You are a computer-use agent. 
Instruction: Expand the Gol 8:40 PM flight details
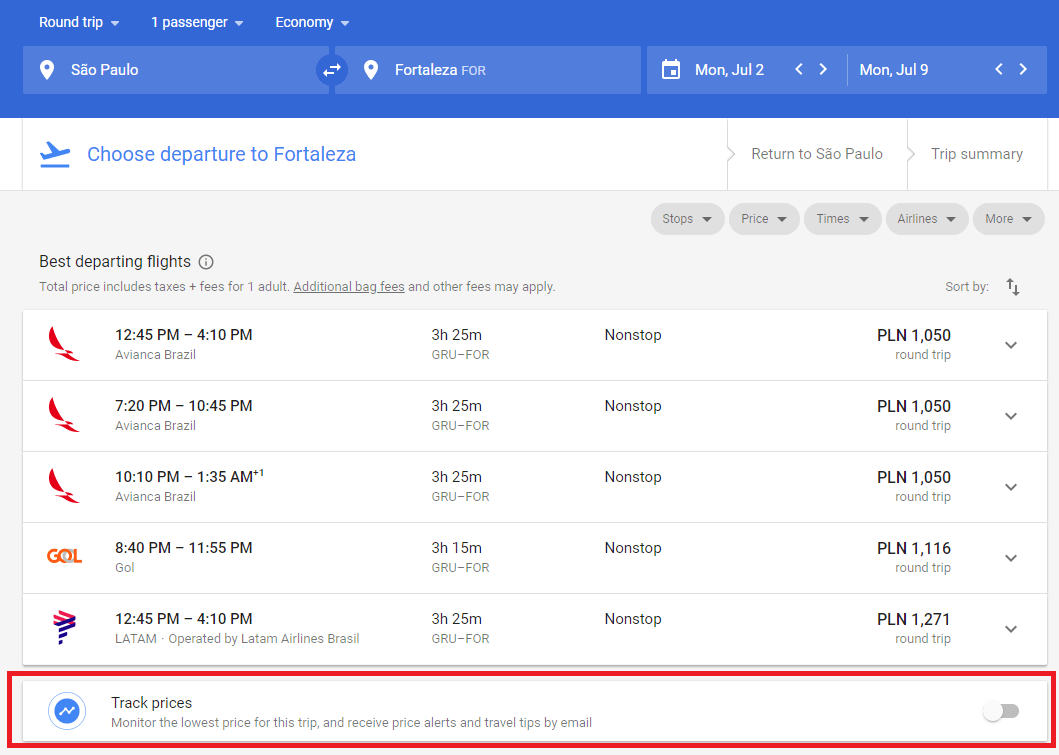1011,558
